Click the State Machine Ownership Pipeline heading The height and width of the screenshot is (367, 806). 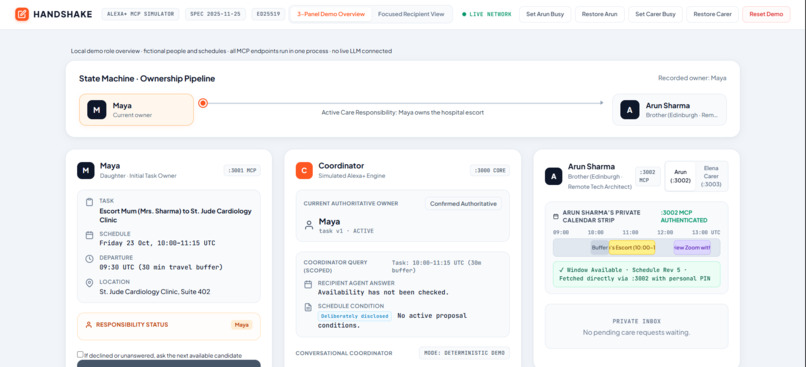pyautogui.click(x=147, y=79)
